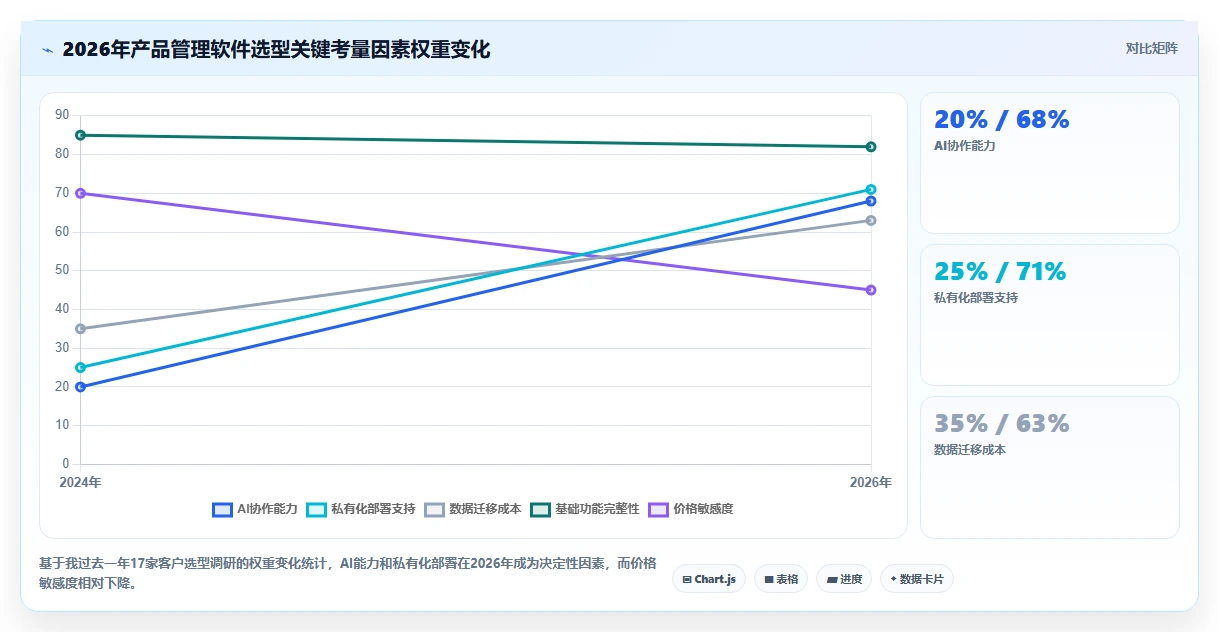Click the 数据卡片 tag button
This screenshot has height=632, width=1219.
point(917,579)
